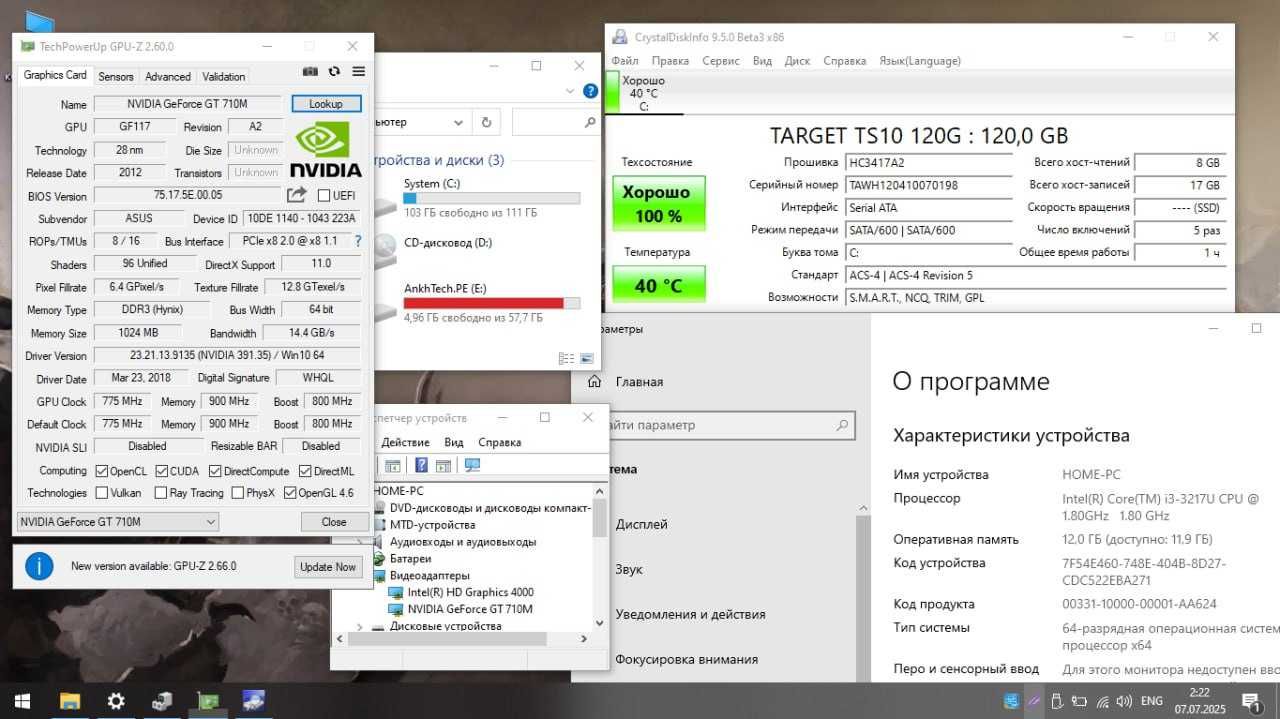Switch Explorer to large icons view
1280x719 pixels.
[x=587, y=359]
